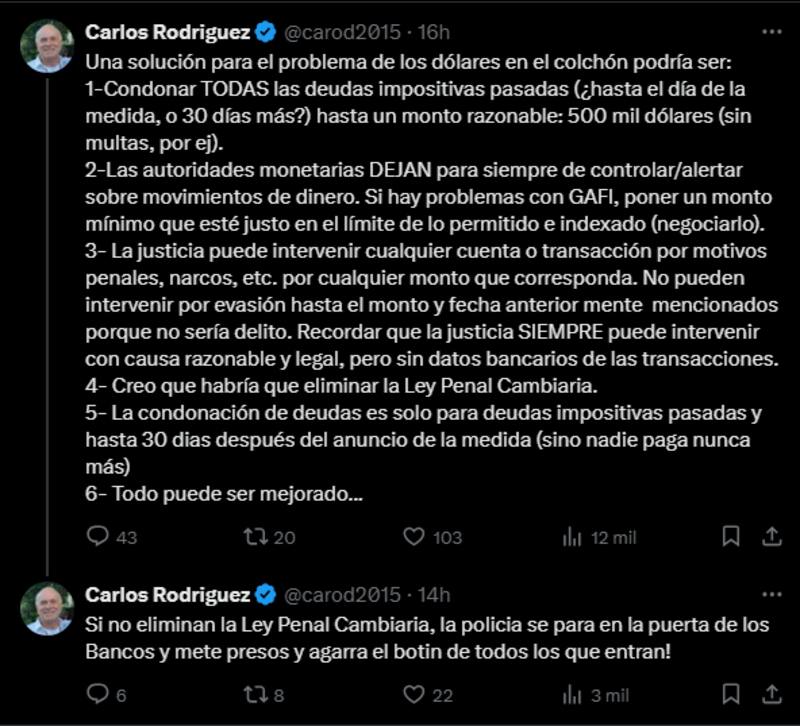Bookmark the first tweet about dólares
The image size is (800, 726).
click(731, 537)
